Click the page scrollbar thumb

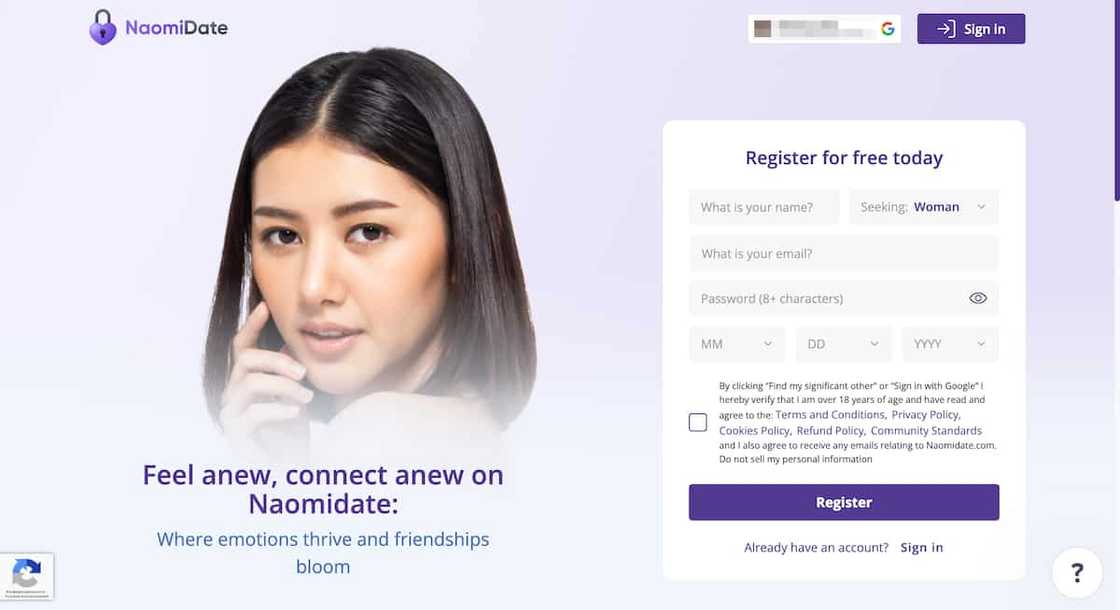point(1117,100)
